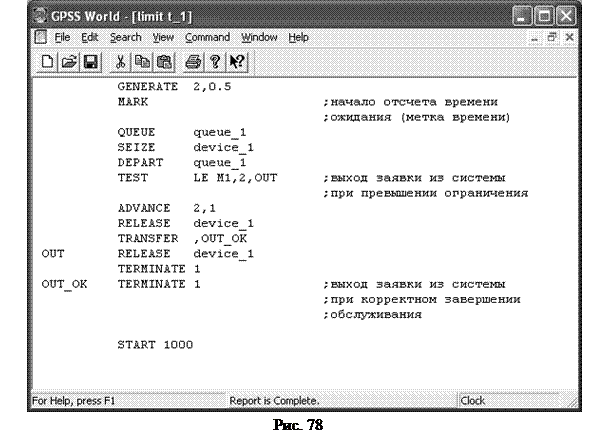Click the 'For Help, press F1' status text
This screenshot has height=446, width=609.
pos(73,401)
